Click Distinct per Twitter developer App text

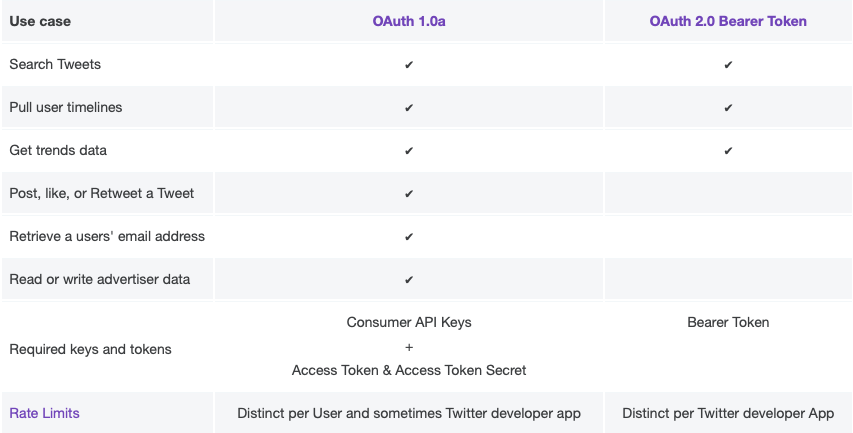pos(728,413)
